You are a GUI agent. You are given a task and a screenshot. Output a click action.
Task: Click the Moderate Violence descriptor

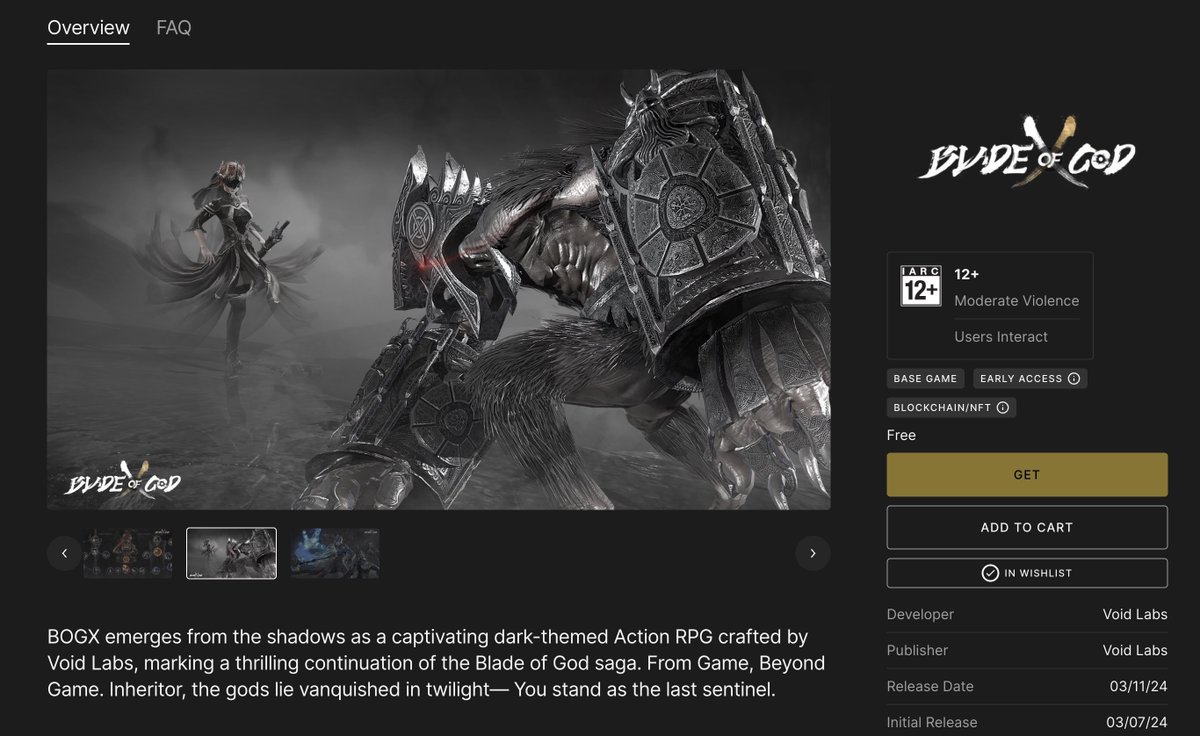point(1017,301)
